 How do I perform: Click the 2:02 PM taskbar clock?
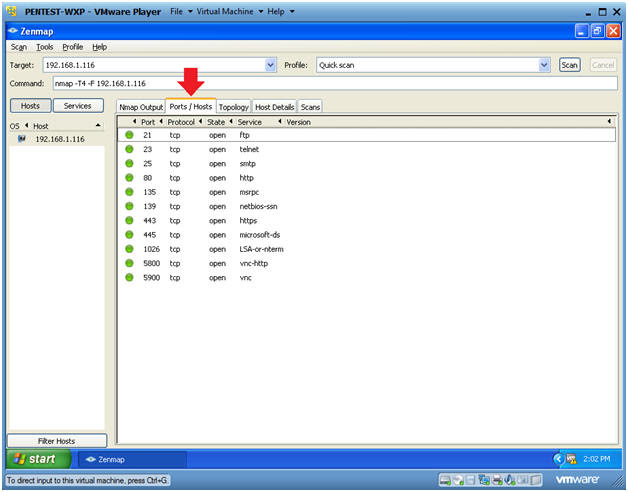(x=596, y=459)
